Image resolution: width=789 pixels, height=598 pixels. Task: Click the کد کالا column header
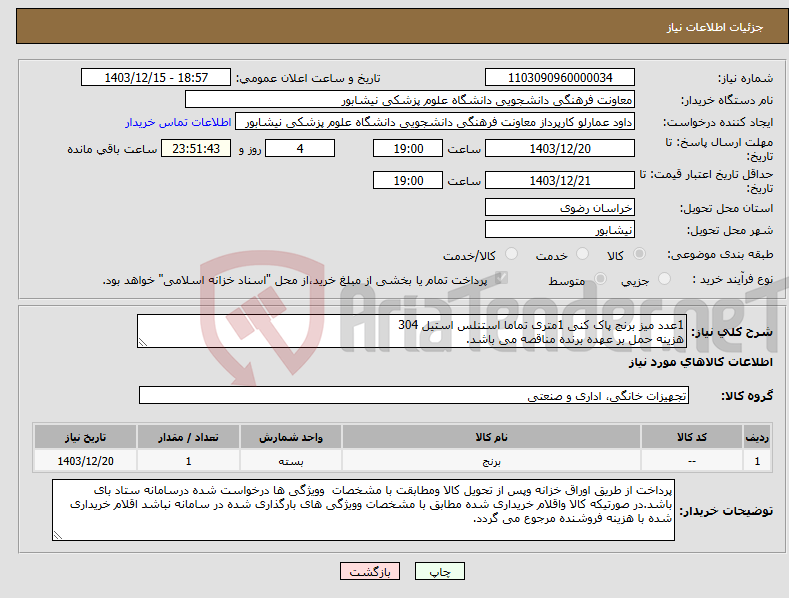[x=692, y=437]
